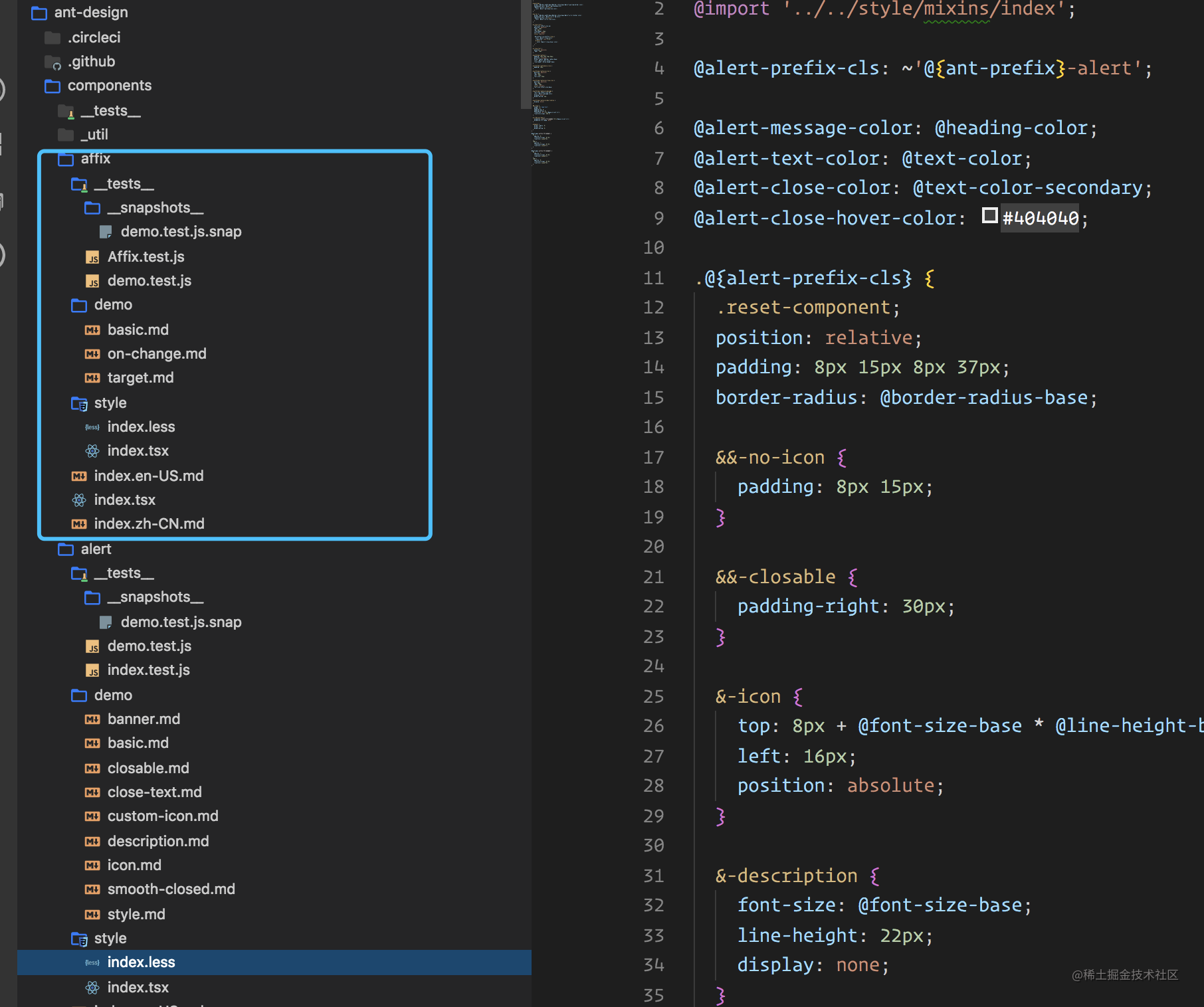
Task: Click the alert demo folder icon
Action: click(x=79, y=695)
